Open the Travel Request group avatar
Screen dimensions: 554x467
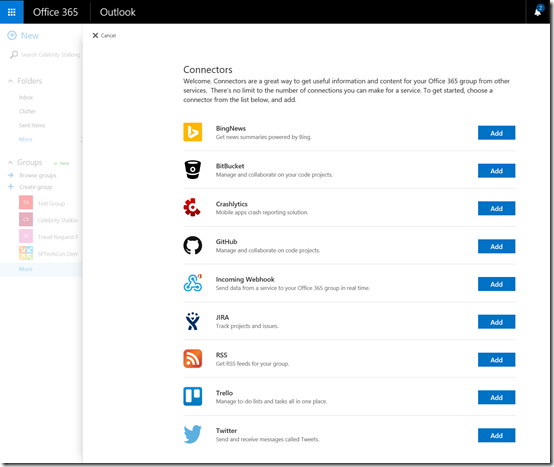tap(26, 236)
